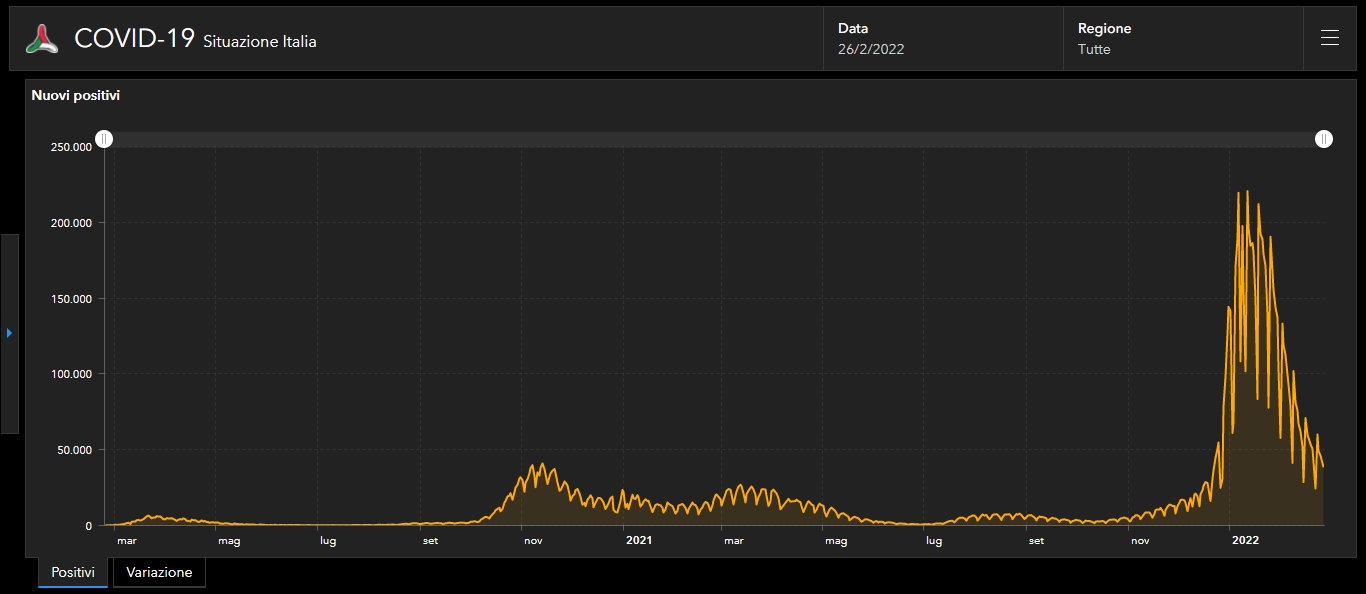Switch to the Positivi tab
The width and height of the screenshot is (1366, 594).
pyautogui.click(x=73, y=573)
